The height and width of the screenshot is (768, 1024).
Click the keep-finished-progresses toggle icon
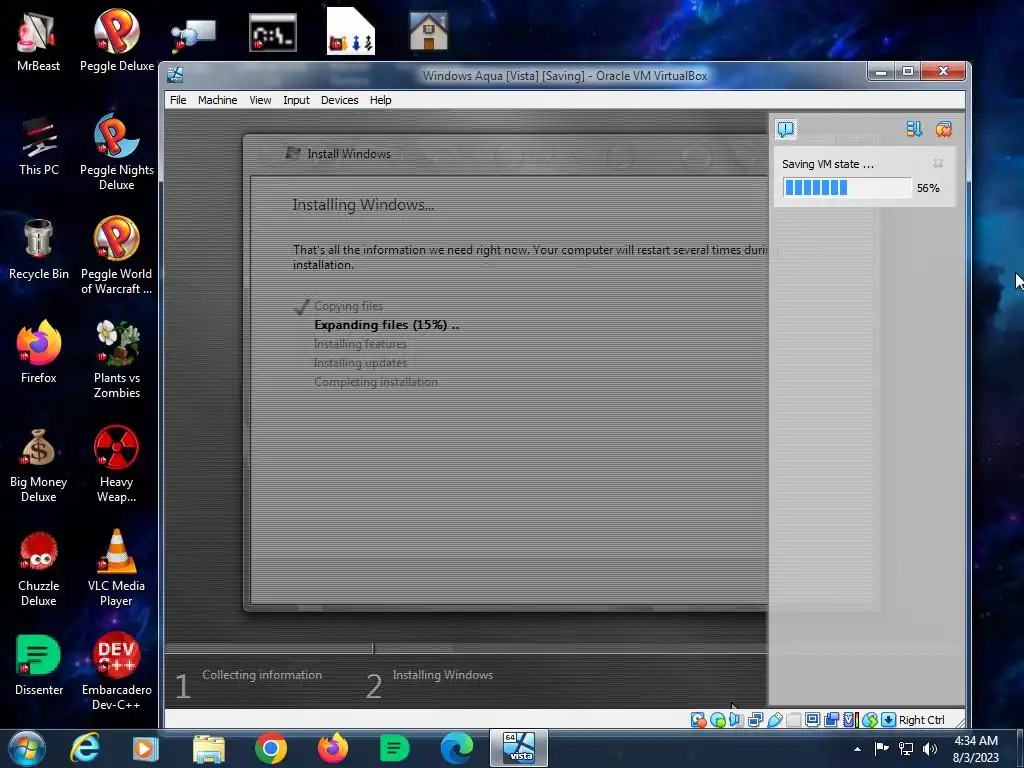[x=914, y=129]
